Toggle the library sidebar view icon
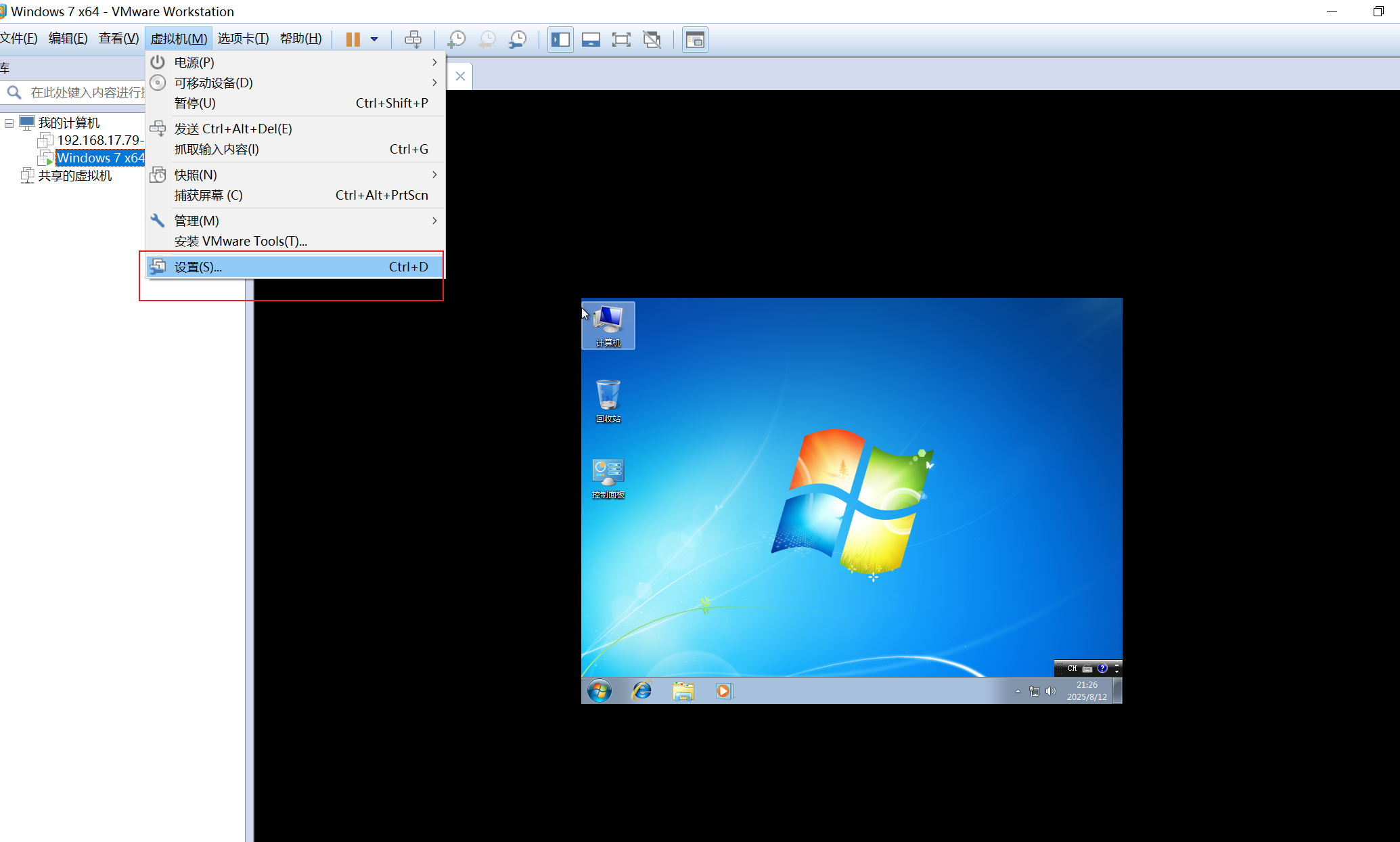The width and height of the screenshot is (1400, 842). click(560, 39)
